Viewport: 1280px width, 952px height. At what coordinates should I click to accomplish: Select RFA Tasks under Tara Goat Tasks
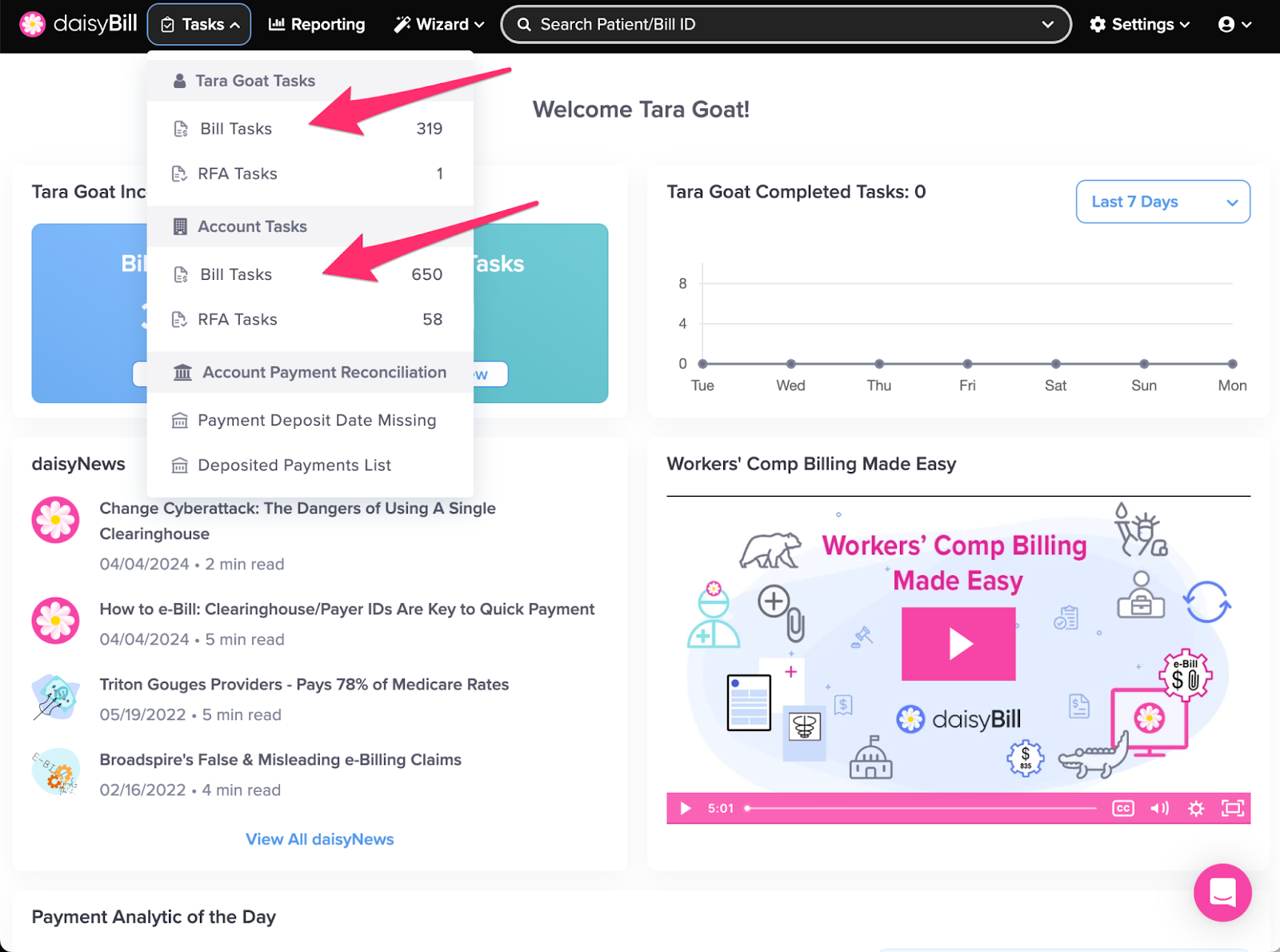click(x=310, y=174)
